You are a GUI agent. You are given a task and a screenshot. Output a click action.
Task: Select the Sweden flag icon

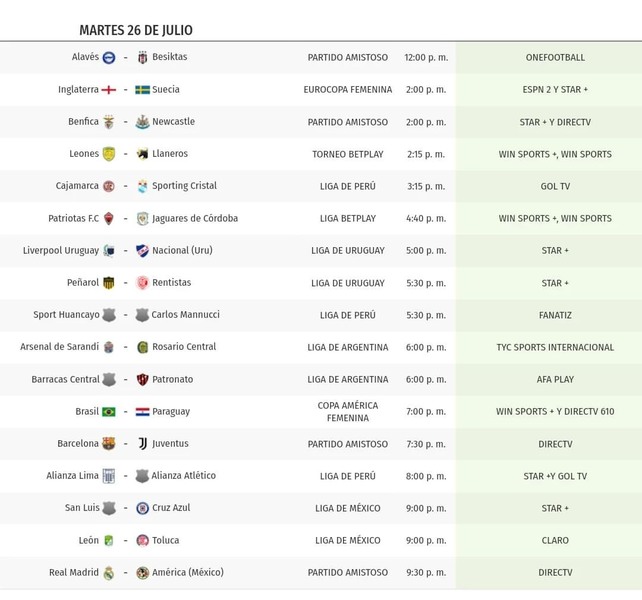(x=142, y=90)
